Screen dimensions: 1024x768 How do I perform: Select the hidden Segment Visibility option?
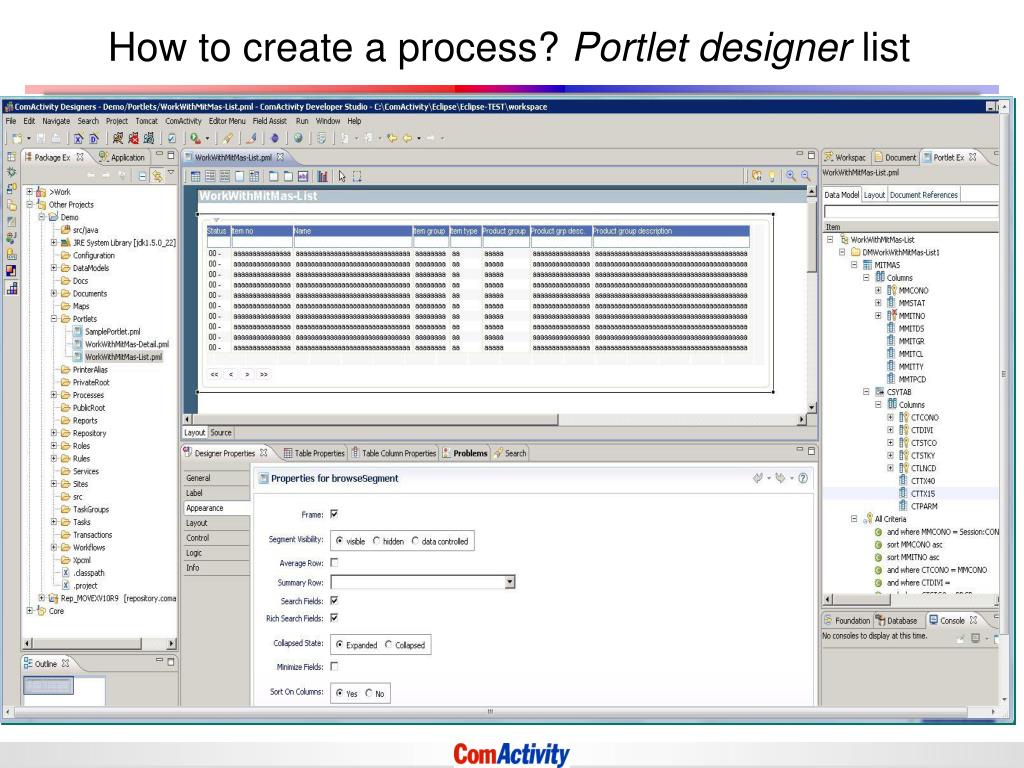click(x=377, y=541)
